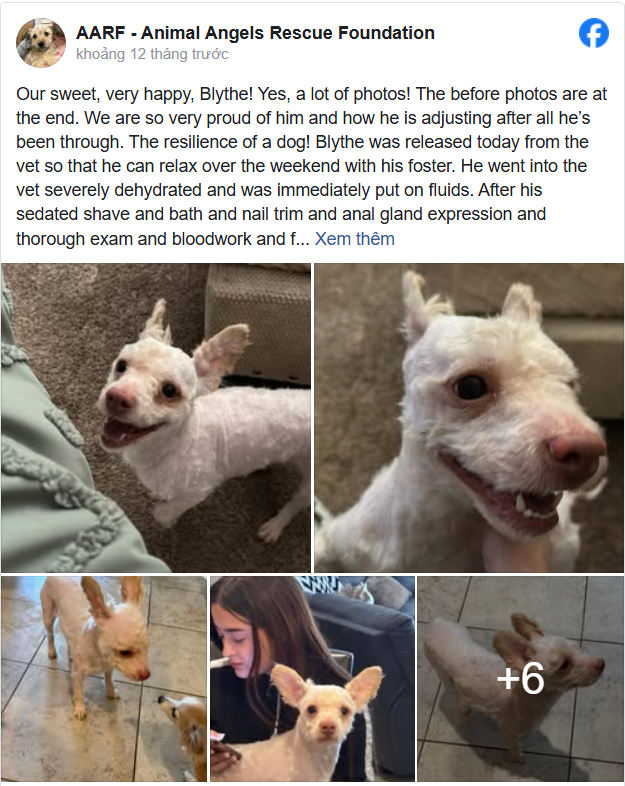Click the AARF profile picture avatar

41,43
